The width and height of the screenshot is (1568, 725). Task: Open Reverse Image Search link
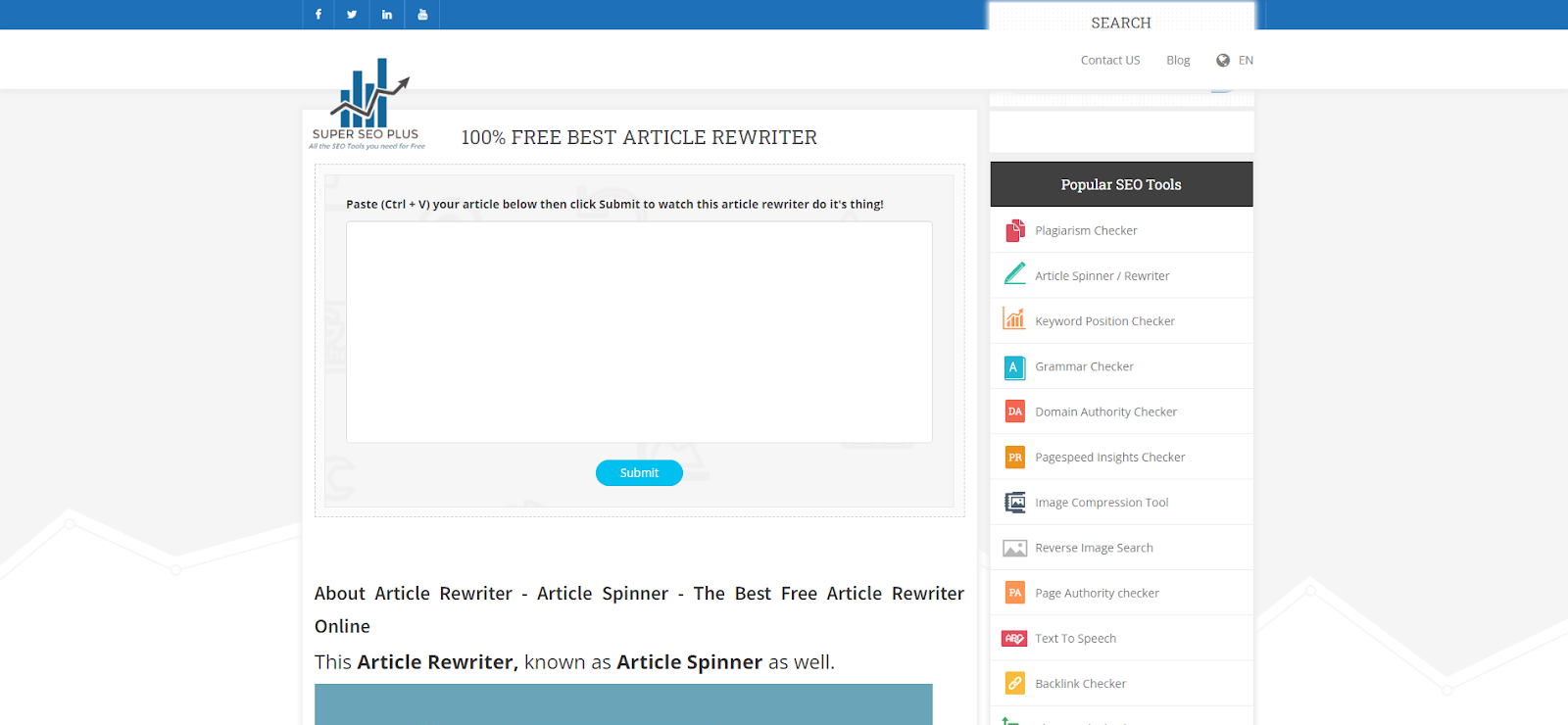[1094, 548]
